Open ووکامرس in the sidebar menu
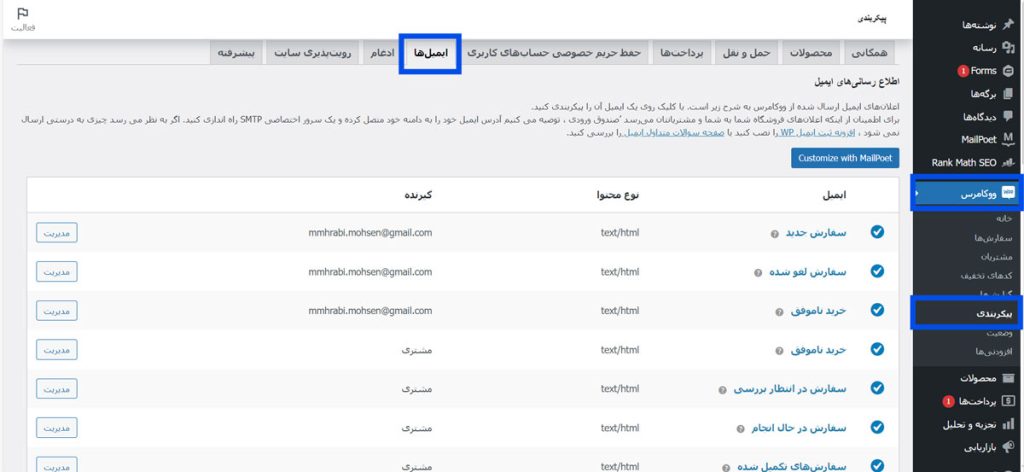This screenshot has height=472, width=1024. 967,193
